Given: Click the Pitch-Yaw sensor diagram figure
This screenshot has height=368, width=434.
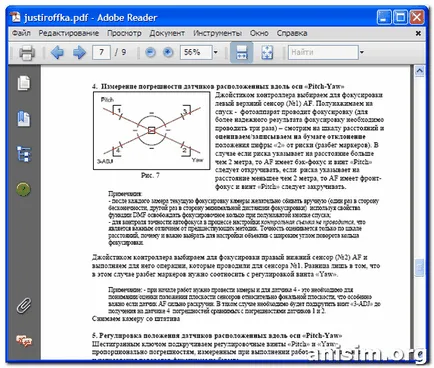Looking at the screenshot, I should point(152,131).
